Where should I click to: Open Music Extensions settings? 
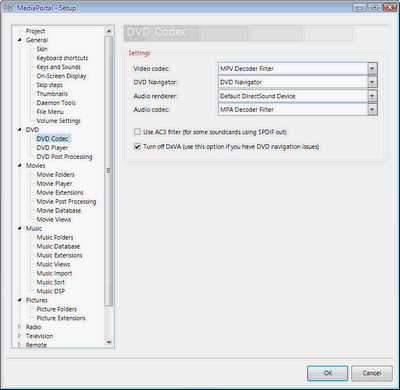(x=60, y=255)
